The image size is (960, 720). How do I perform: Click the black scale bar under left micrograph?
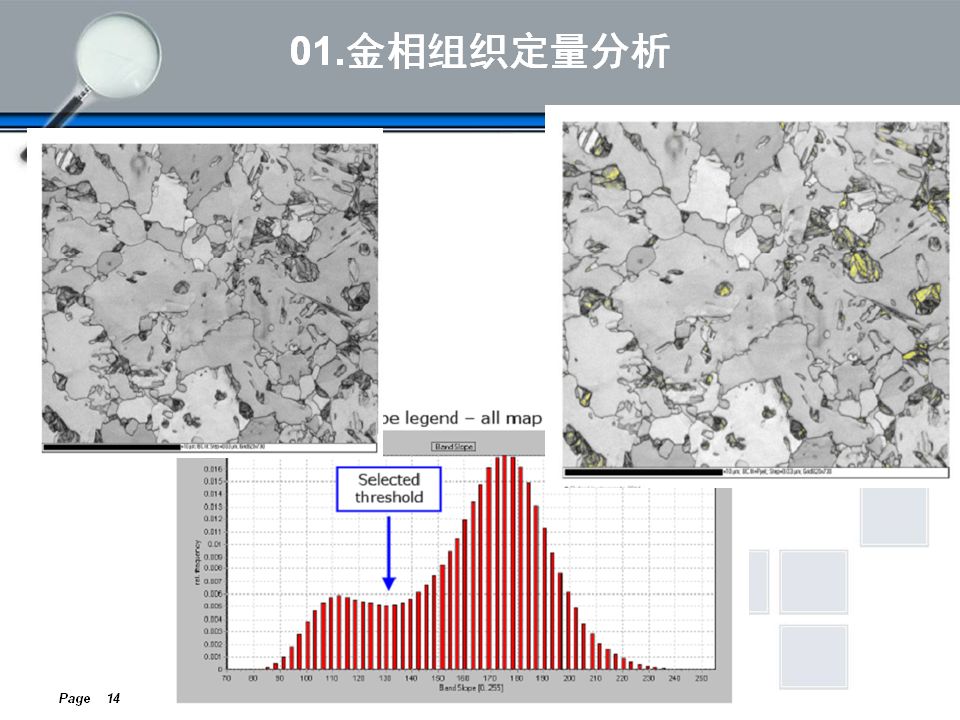click(x=111, y=446)
